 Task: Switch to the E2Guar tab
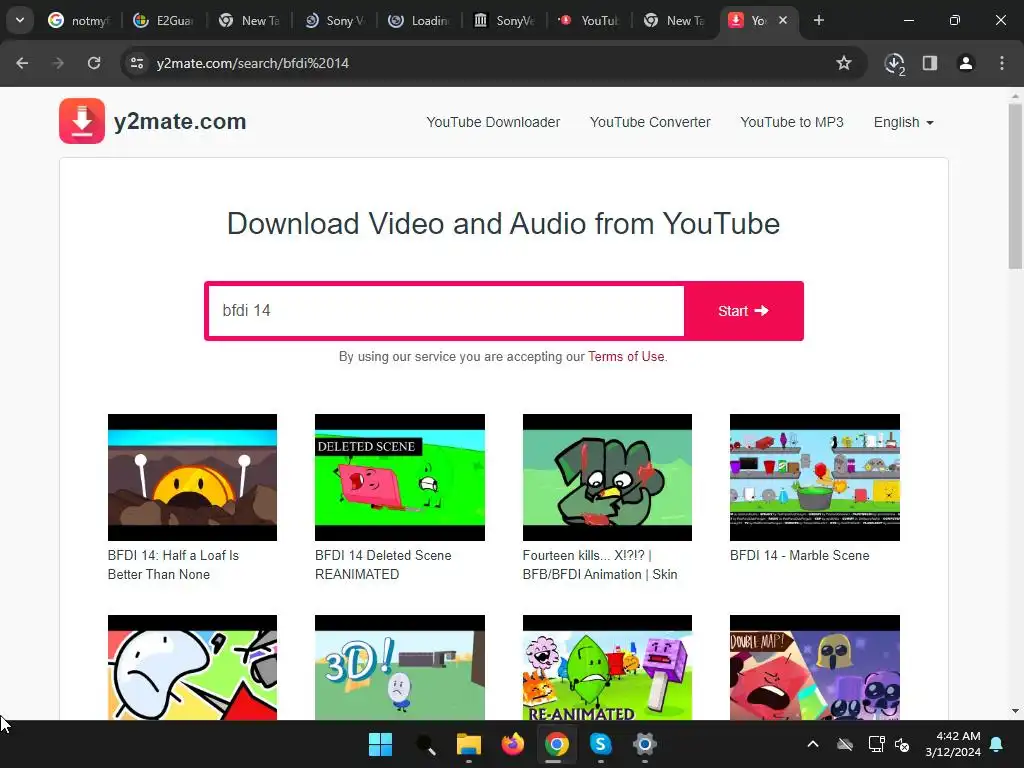click(x=164, y=20)
